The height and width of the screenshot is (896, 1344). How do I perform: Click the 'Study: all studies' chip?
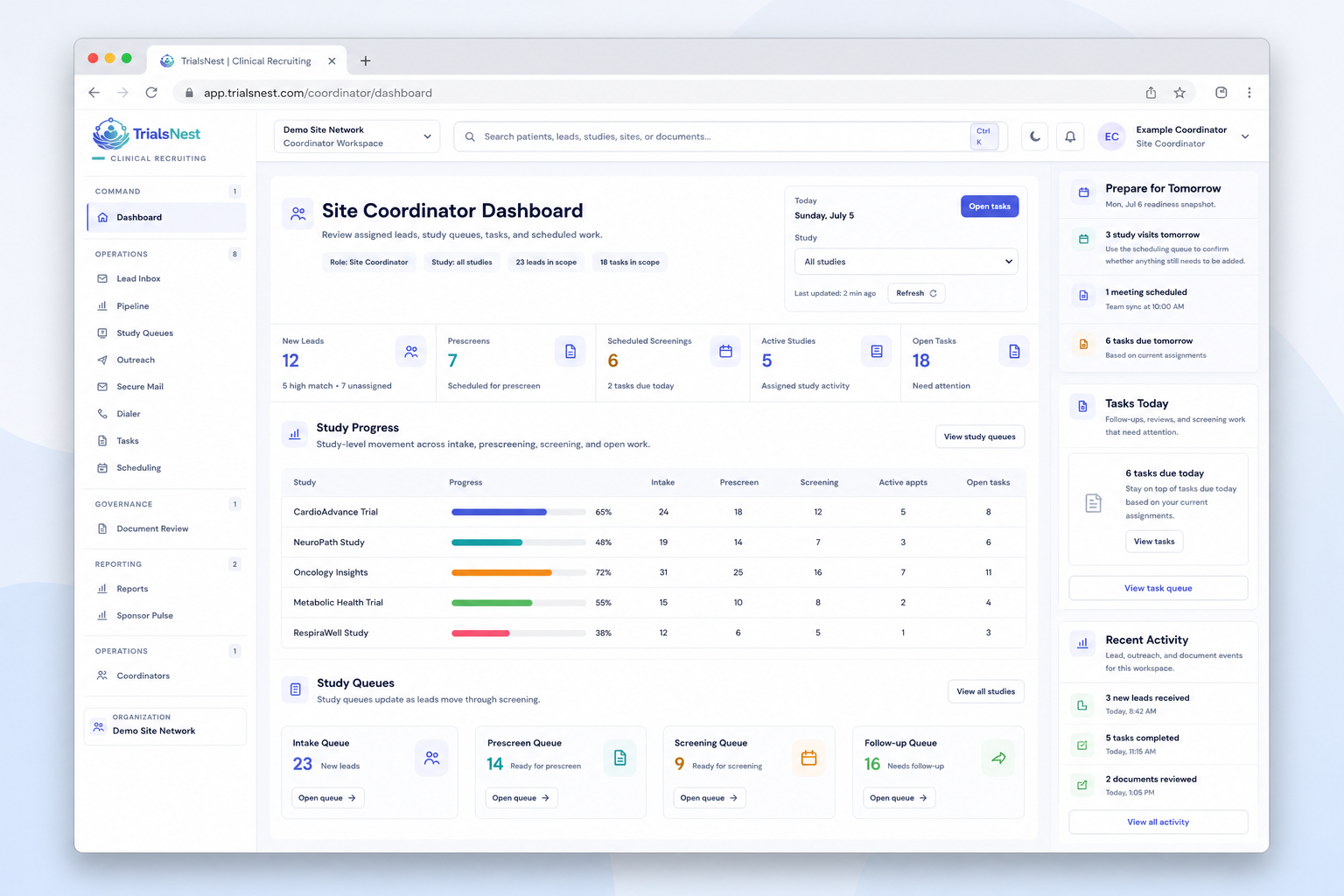tap(462, 262)
